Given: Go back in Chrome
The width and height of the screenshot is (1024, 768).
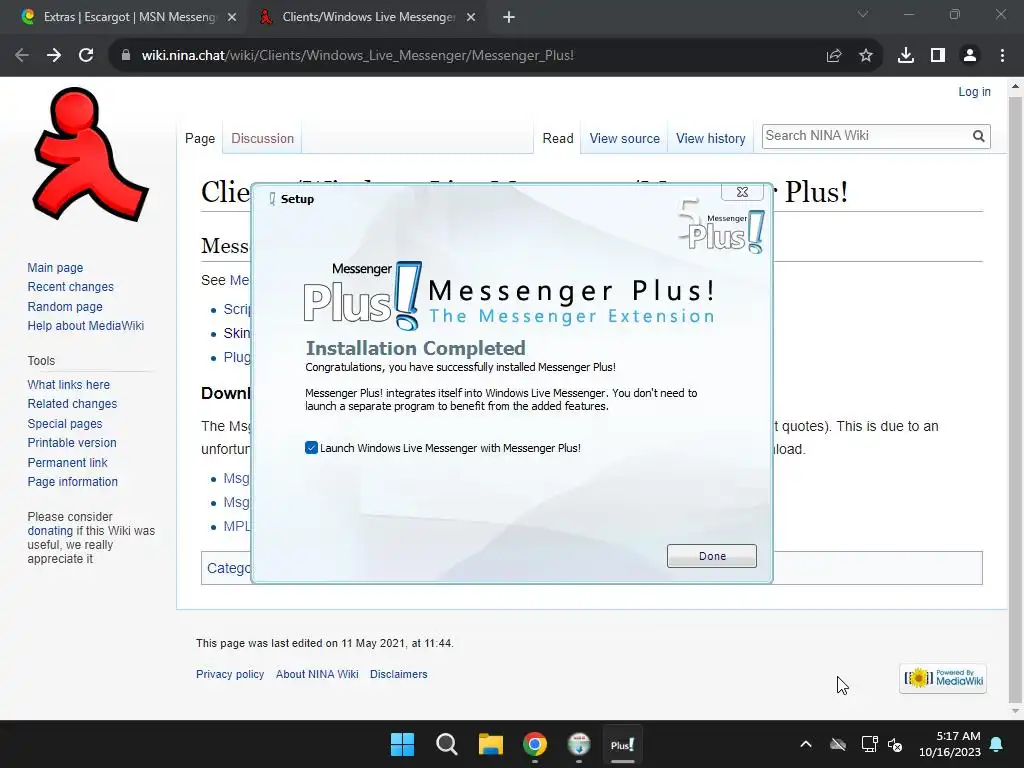Looking at the screenshot, I should (x=22, y=56).
